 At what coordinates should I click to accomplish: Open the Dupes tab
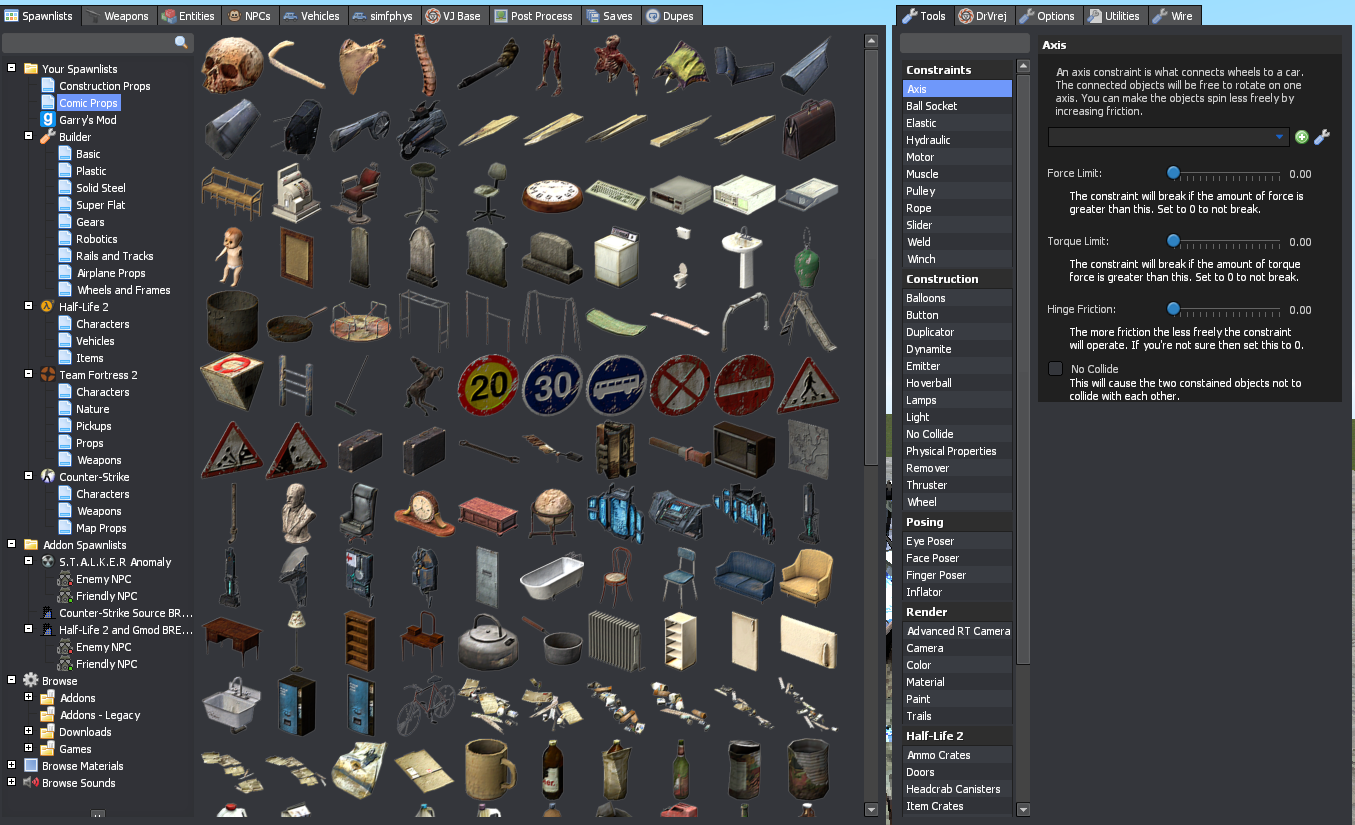click(x=670, y=15)
